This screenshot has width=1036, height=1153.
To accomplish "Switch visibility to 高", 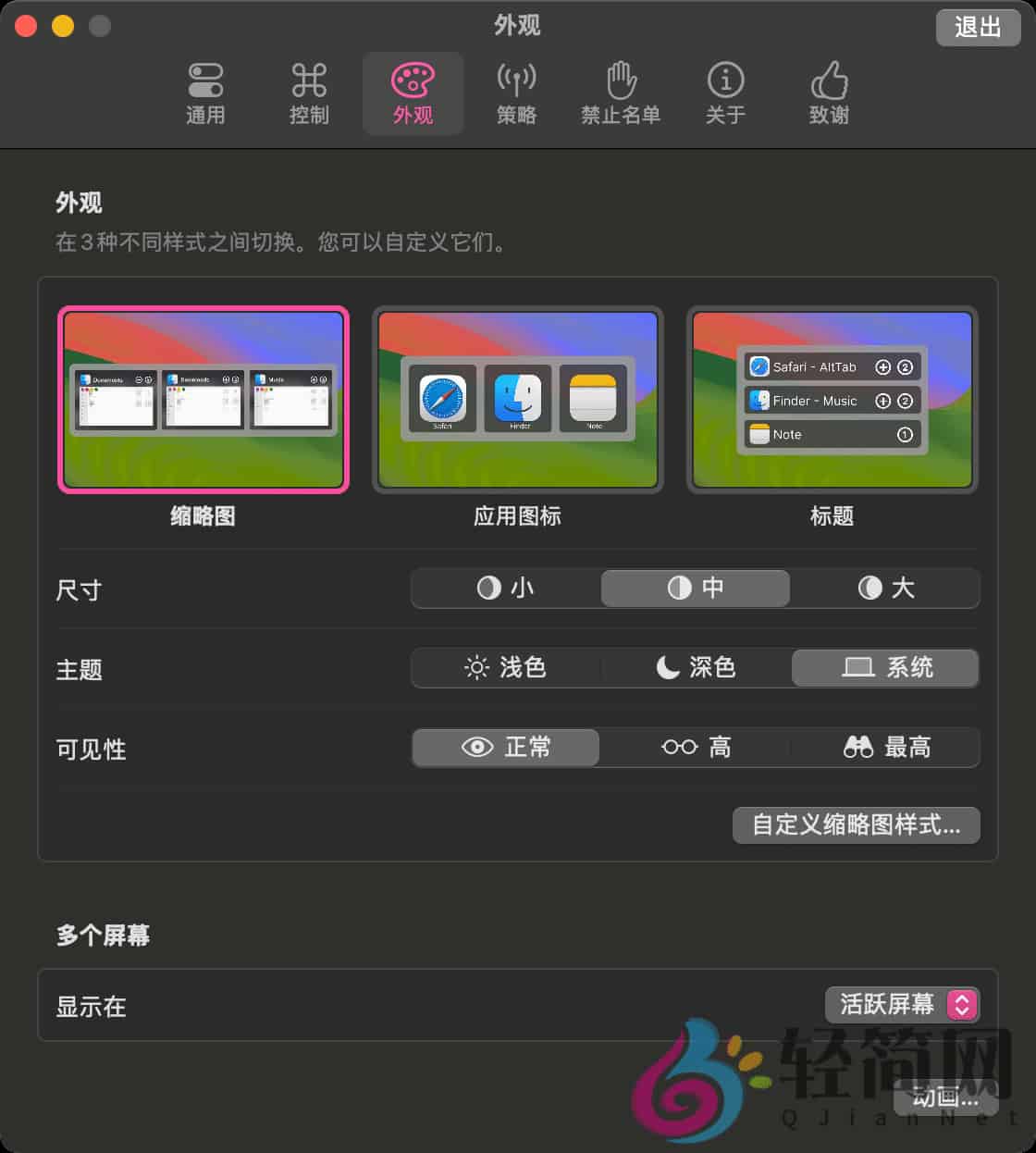I will (695, 748).
